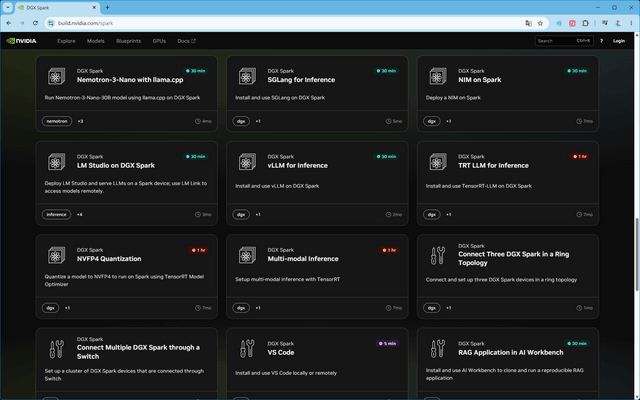Screen dimensions: 640x400
Task: Bookmark this page with the star icon
Action: coord(540,23)
